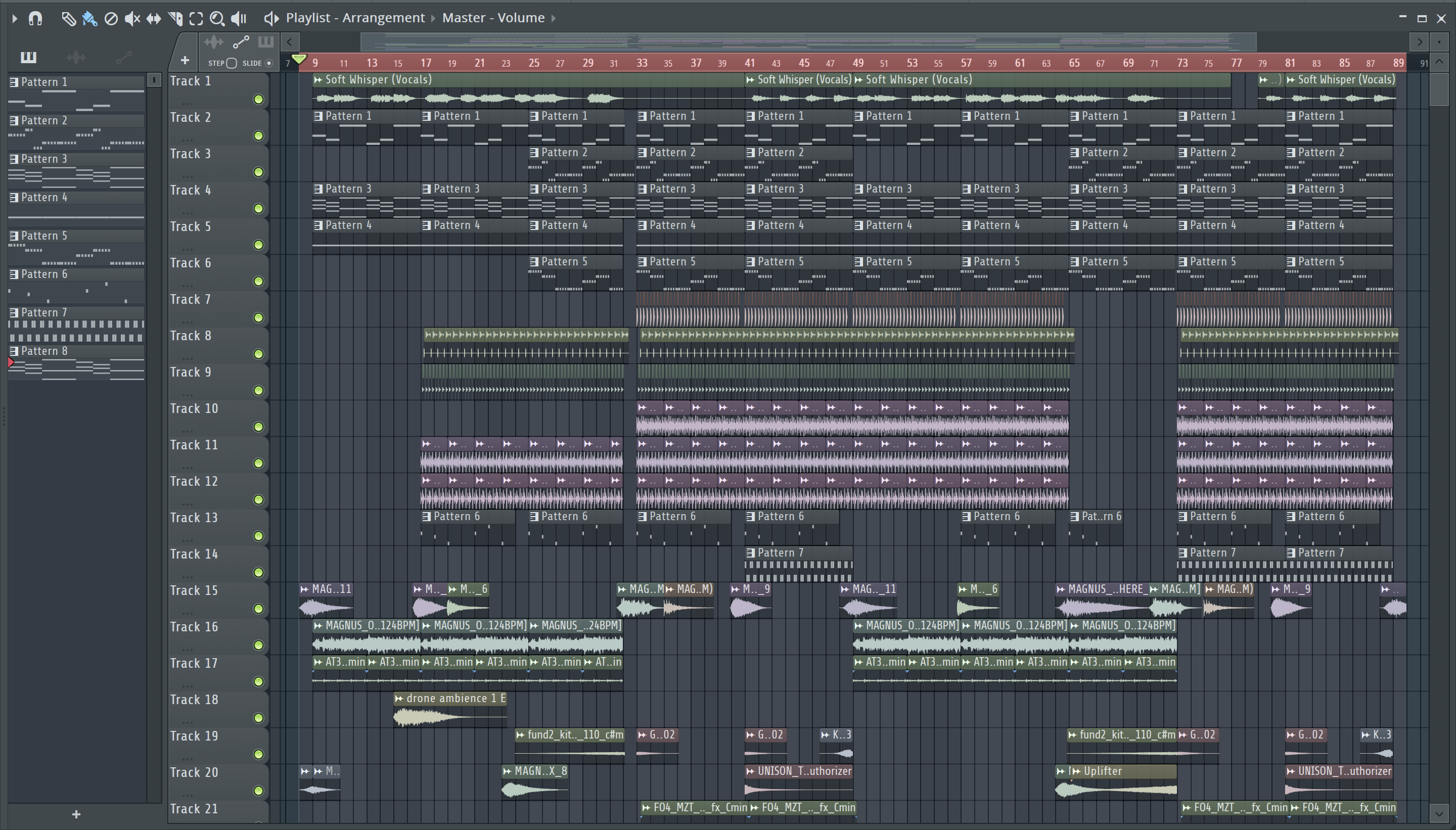The width and height of the screenshot is (1456, 830).
Task: Select the Draw pencil tool
Action: 68,19
